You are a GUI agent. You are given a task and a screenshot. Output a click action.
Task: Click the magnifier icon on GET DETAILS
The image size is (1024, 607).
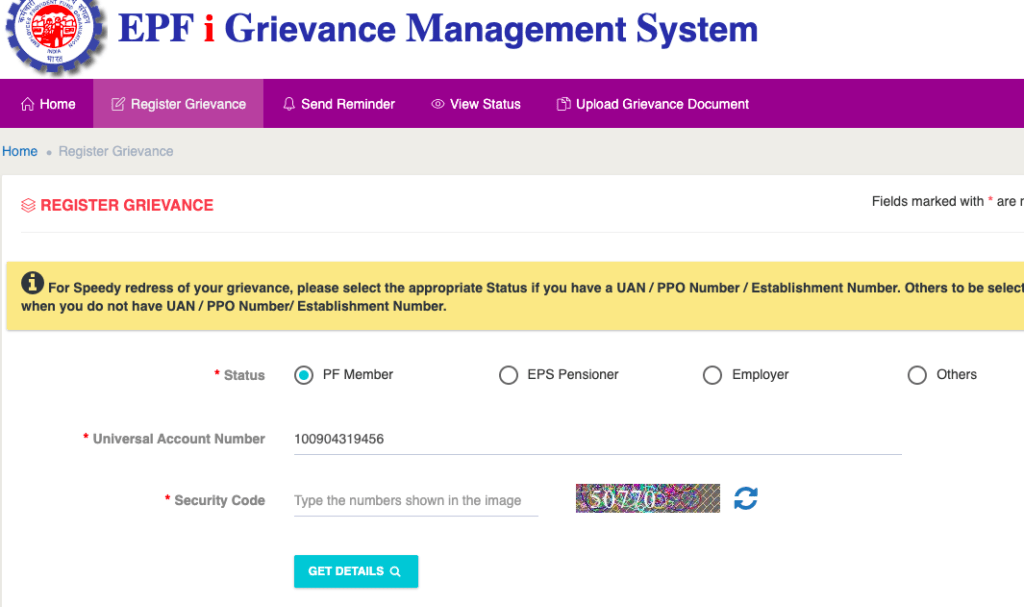click(x=395, y=572)
